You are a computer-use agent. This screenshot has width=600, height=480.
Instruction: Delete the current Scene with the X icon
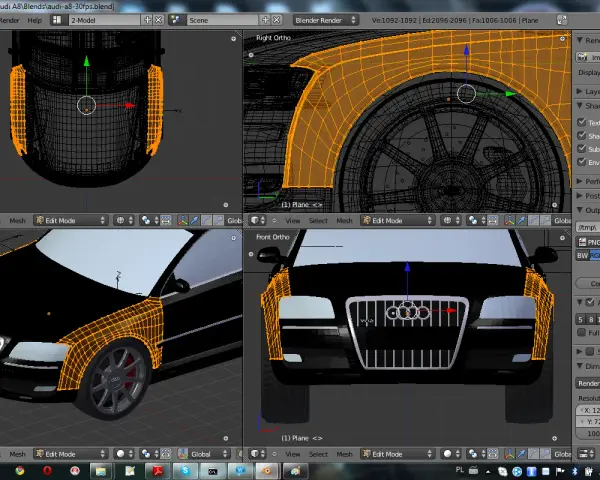[x=277, y=20]
